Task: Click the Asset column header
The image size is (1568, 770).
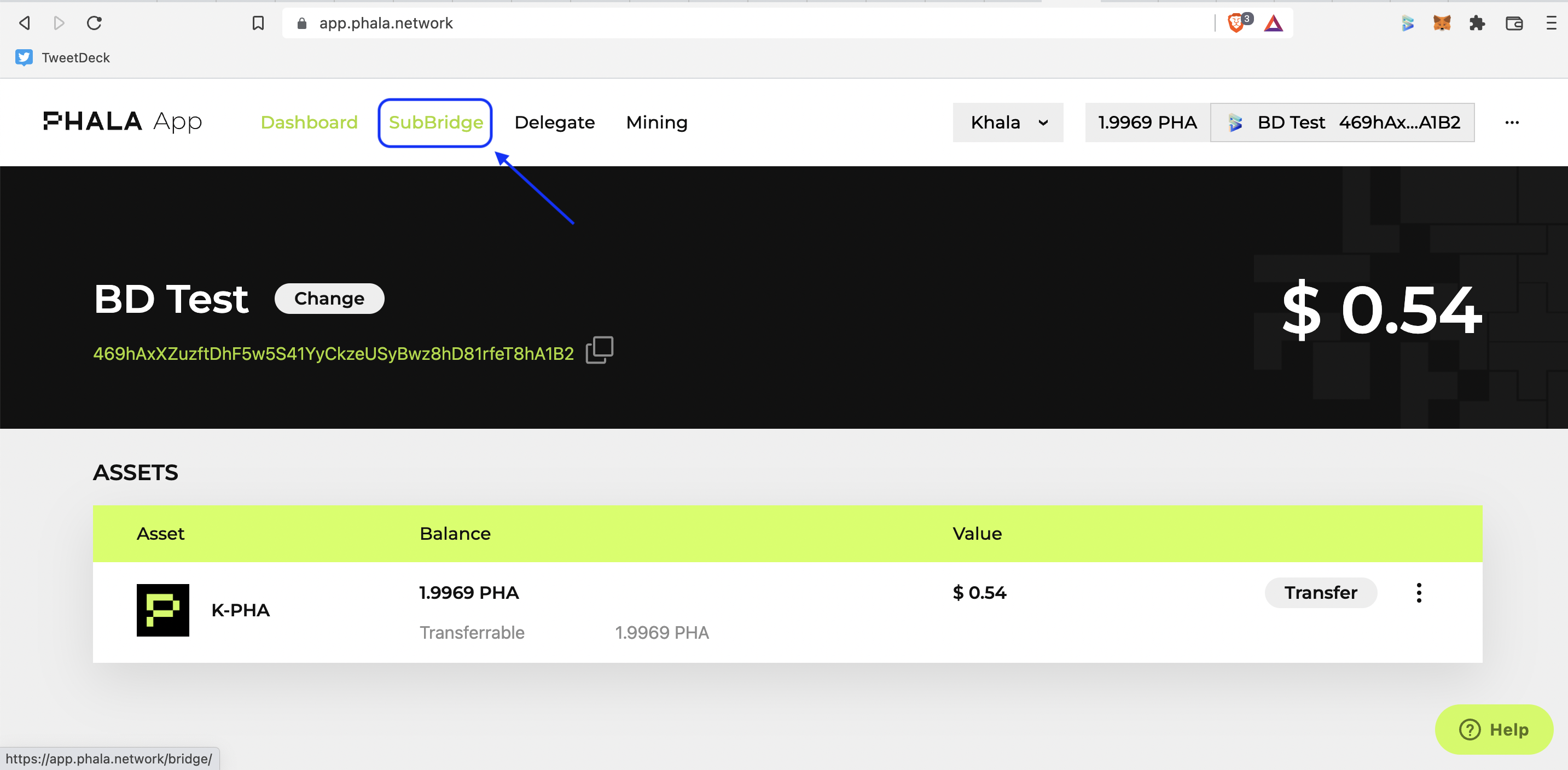Action: tap(160, 533)
